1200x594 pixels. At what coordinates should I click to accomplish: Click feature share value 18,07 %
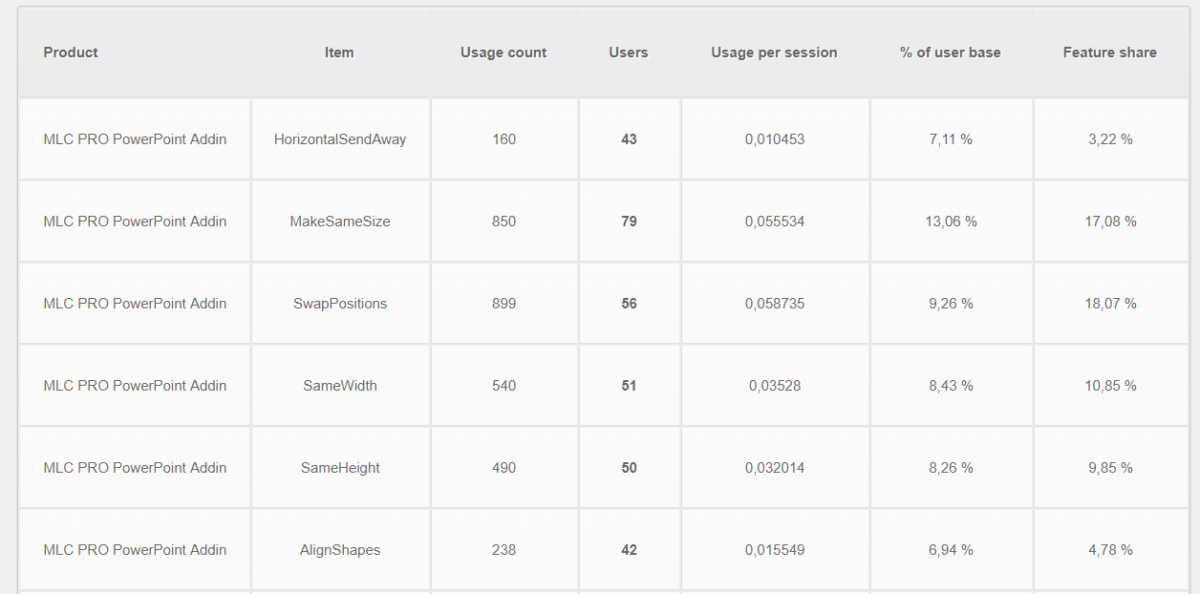point(1110,303)
